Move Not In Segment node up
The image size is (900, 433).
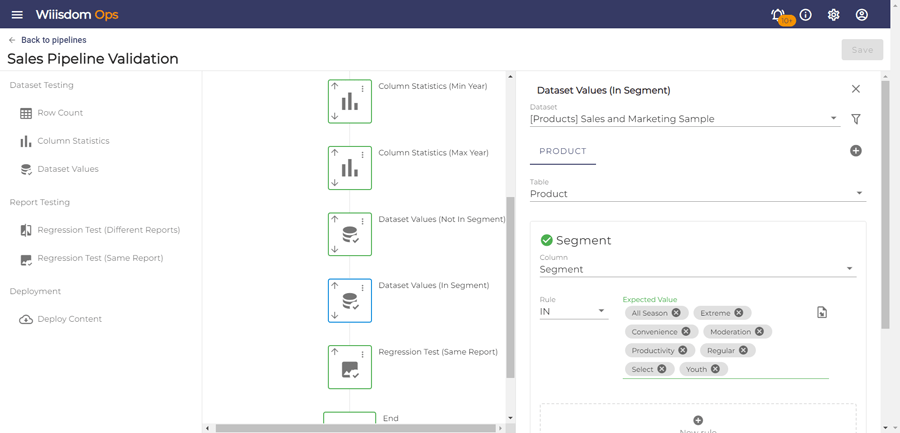(x=335, y=219)
